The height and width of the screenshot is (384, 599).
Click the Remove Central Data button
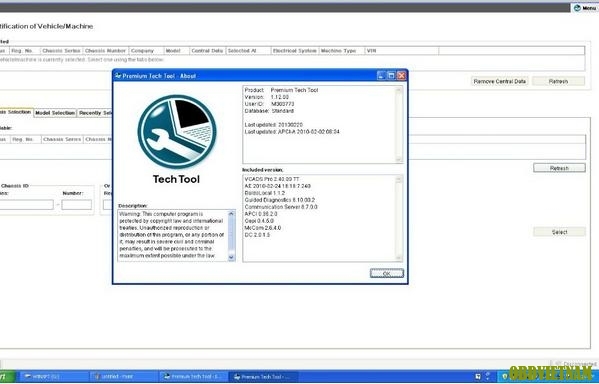(x=499, y=81)
